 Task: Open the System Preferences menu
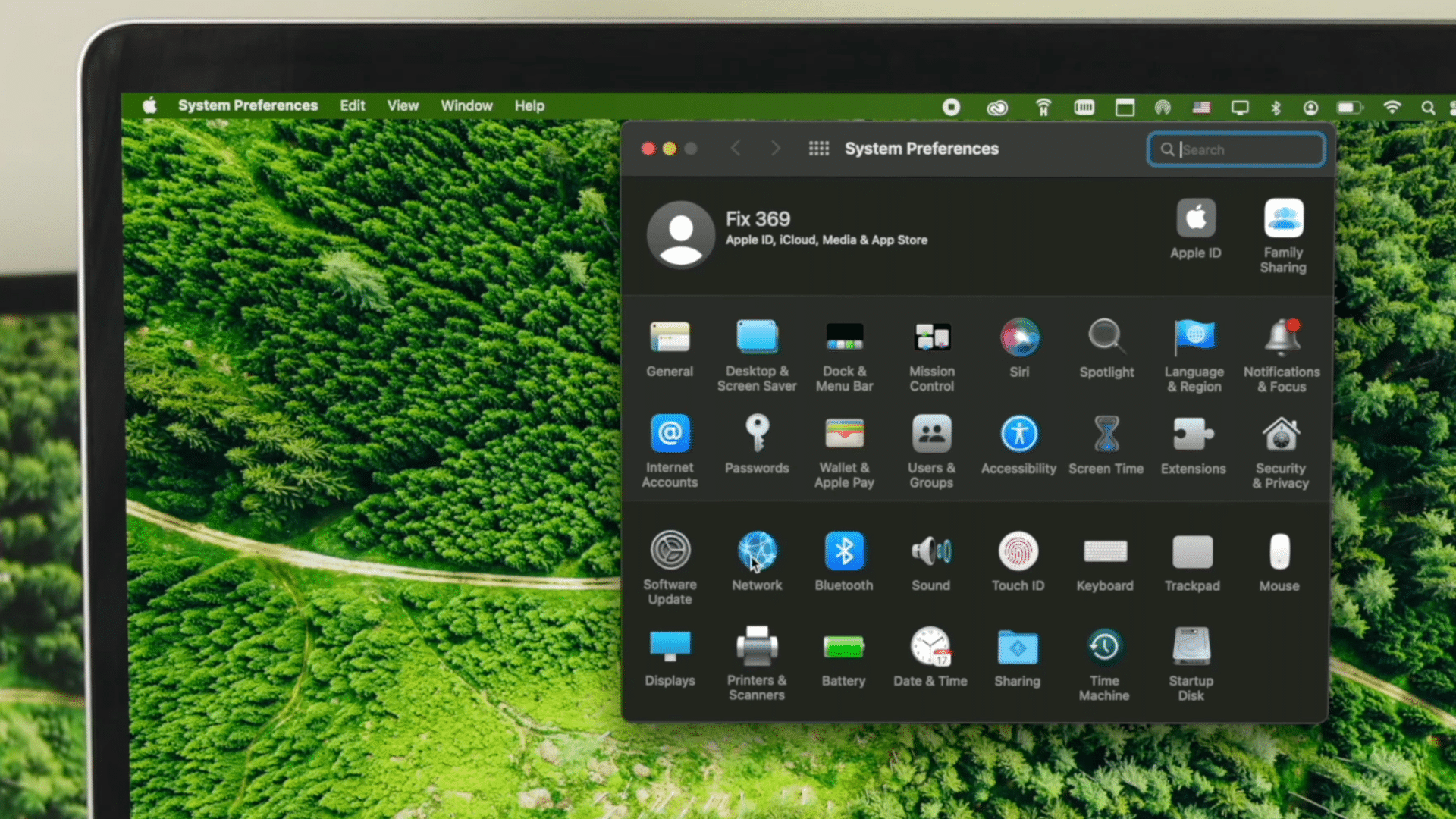tap(248, 105)
